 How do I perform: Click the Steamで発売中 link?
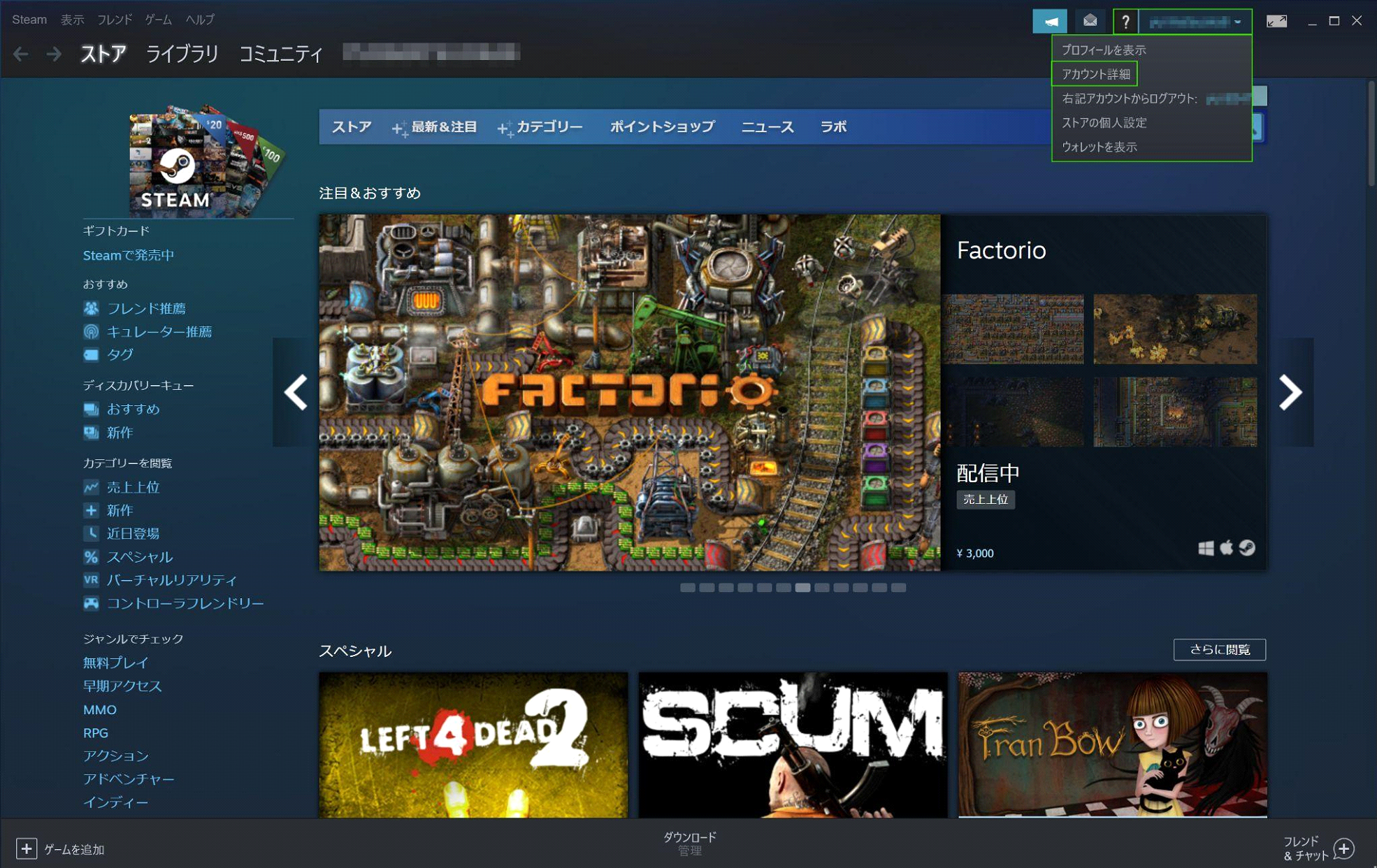[129, 255]
